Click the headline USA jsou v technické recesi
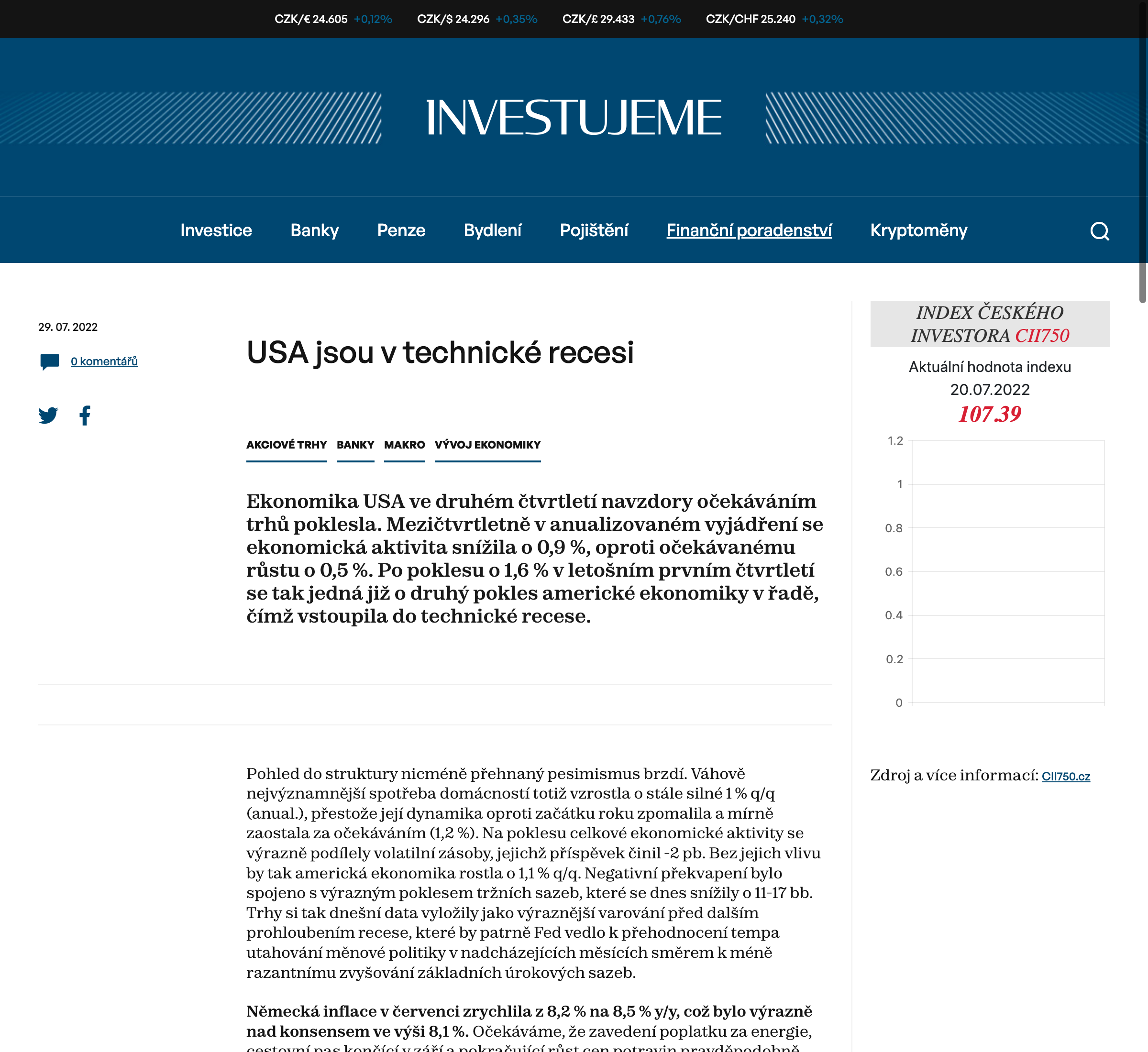Image resolution: width=1148 pixels, height=1052 pixels. [x=440, y=352]
